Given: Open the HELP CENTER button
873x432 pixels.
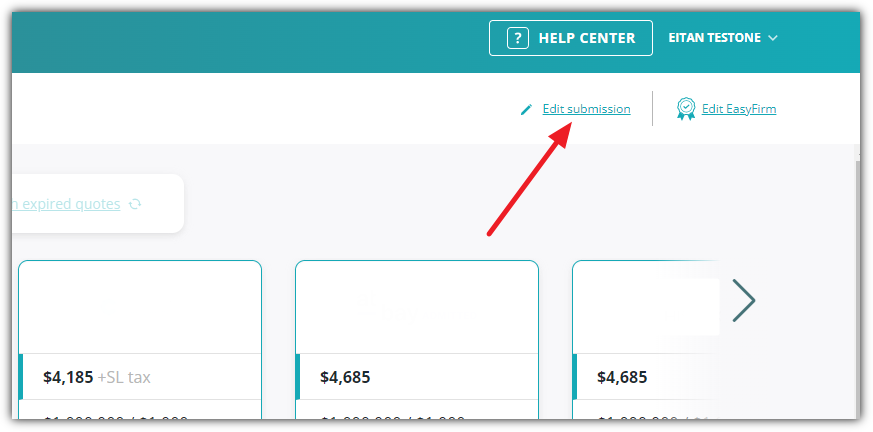Looking at the screenshot, I should tap(571, 38).
